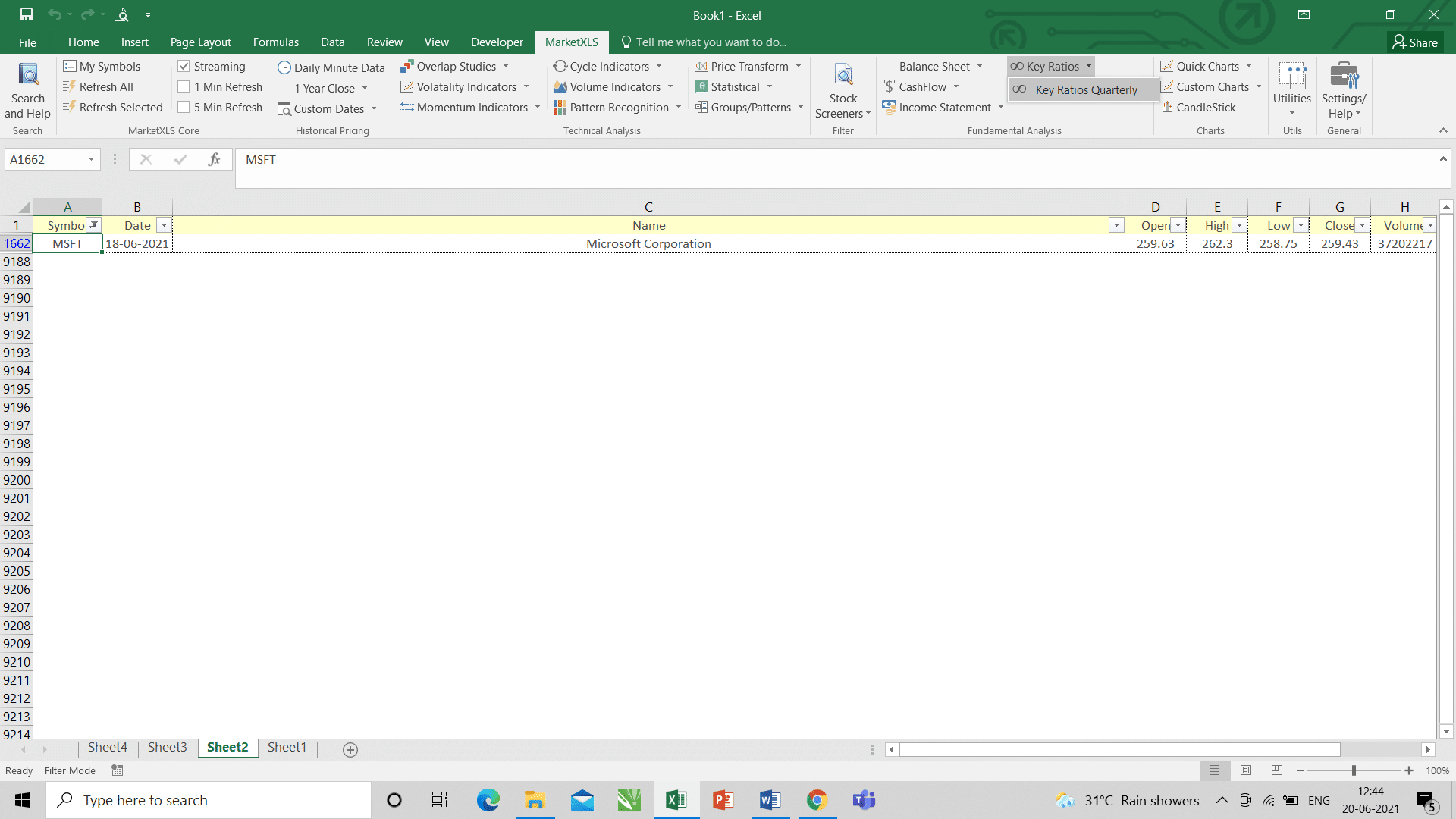This screenshot has height=819, width=1456.
Task: Switch to the Sheet3 worksheet tab
Action: pyautogui.click(x=168, y=748)
